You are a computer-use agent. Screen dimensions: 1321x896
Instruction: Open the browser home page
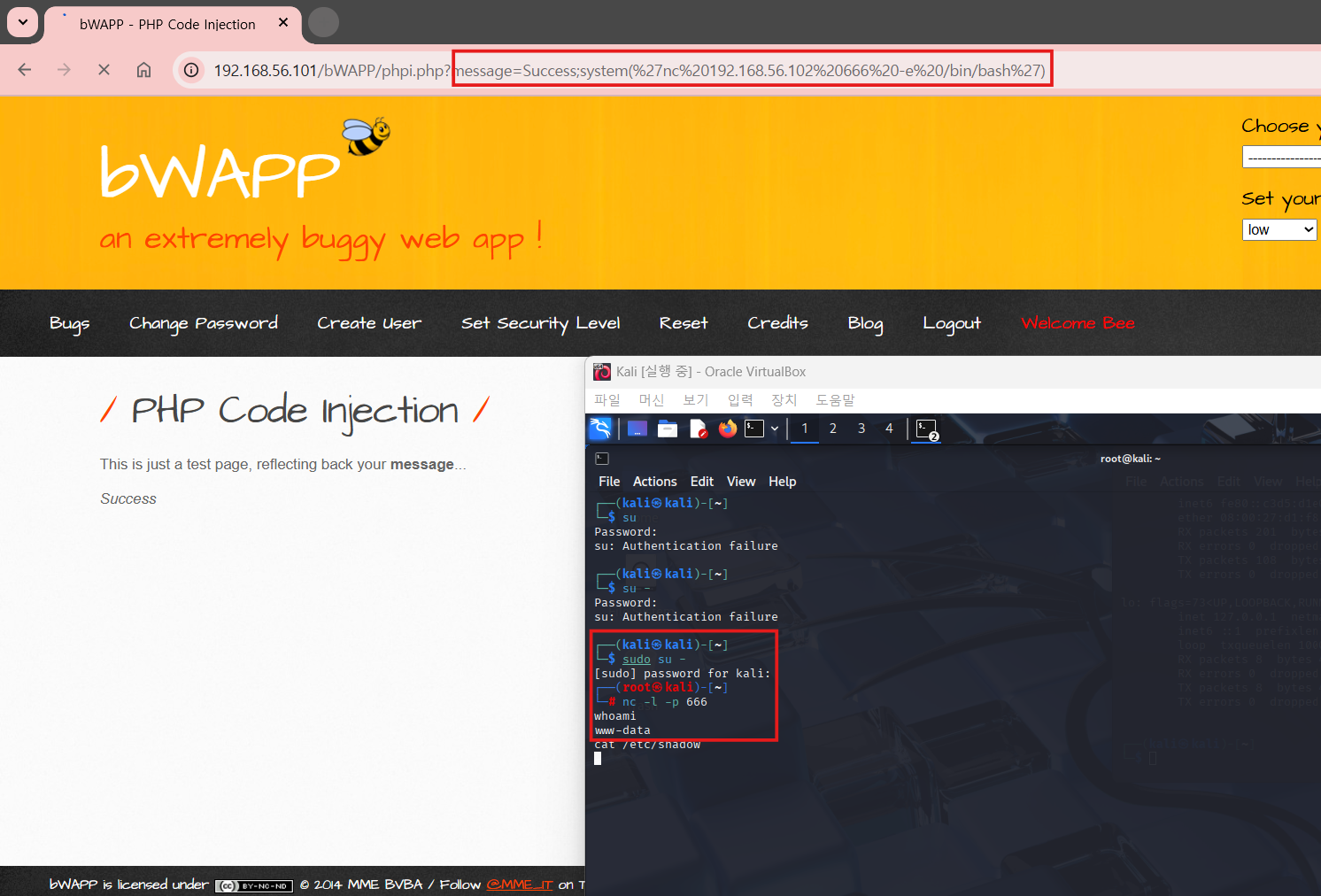pyautogui.click(x=143, y=70)
